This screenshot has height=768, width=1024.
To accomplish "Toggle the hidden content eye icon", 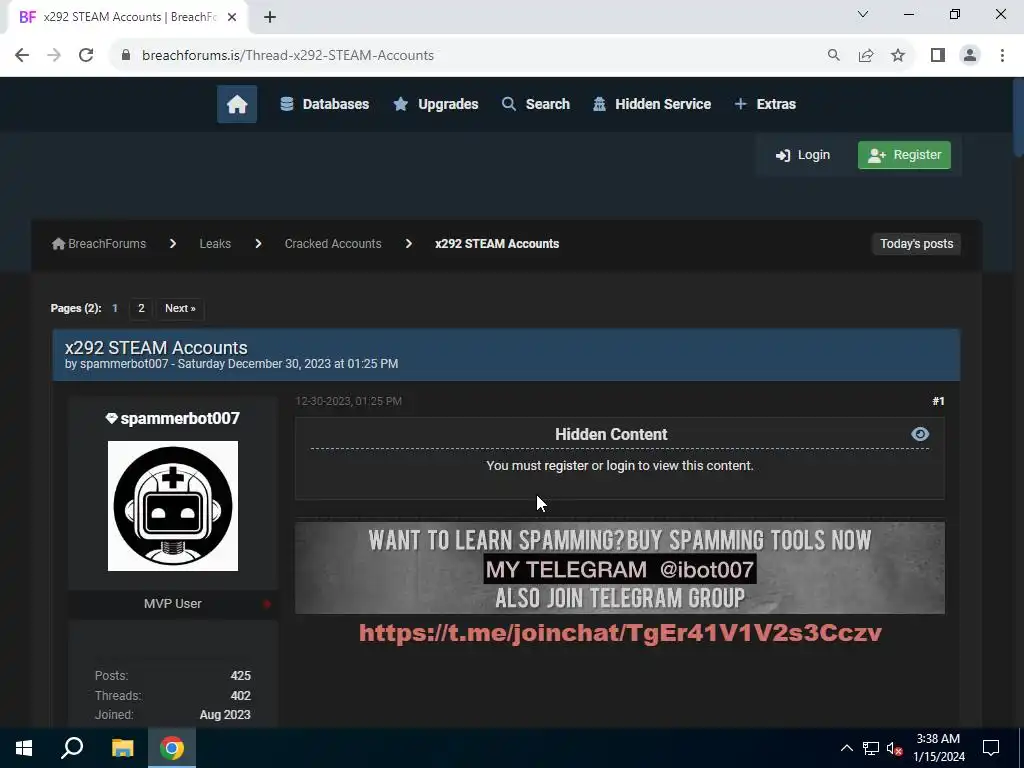I will (920, 434).
